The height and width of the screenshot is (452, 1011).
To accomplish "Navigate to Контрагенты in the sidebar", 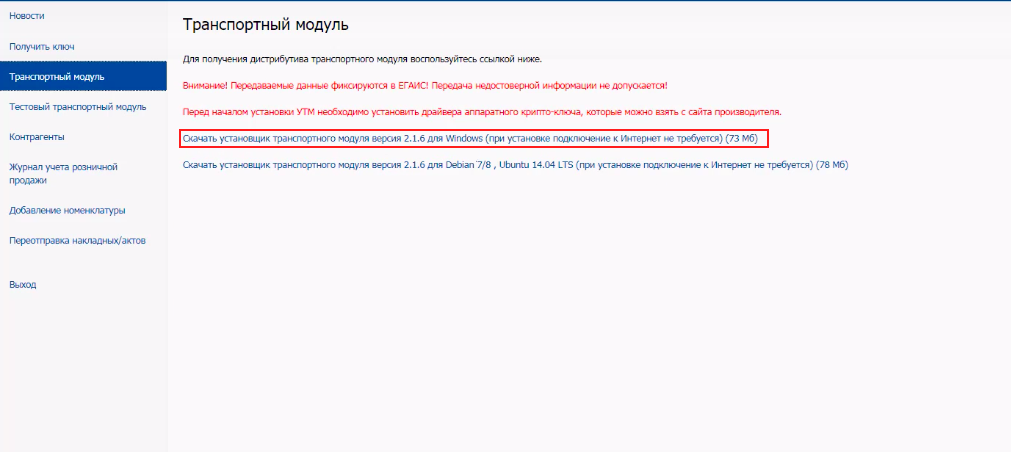I will pos(37,136).
